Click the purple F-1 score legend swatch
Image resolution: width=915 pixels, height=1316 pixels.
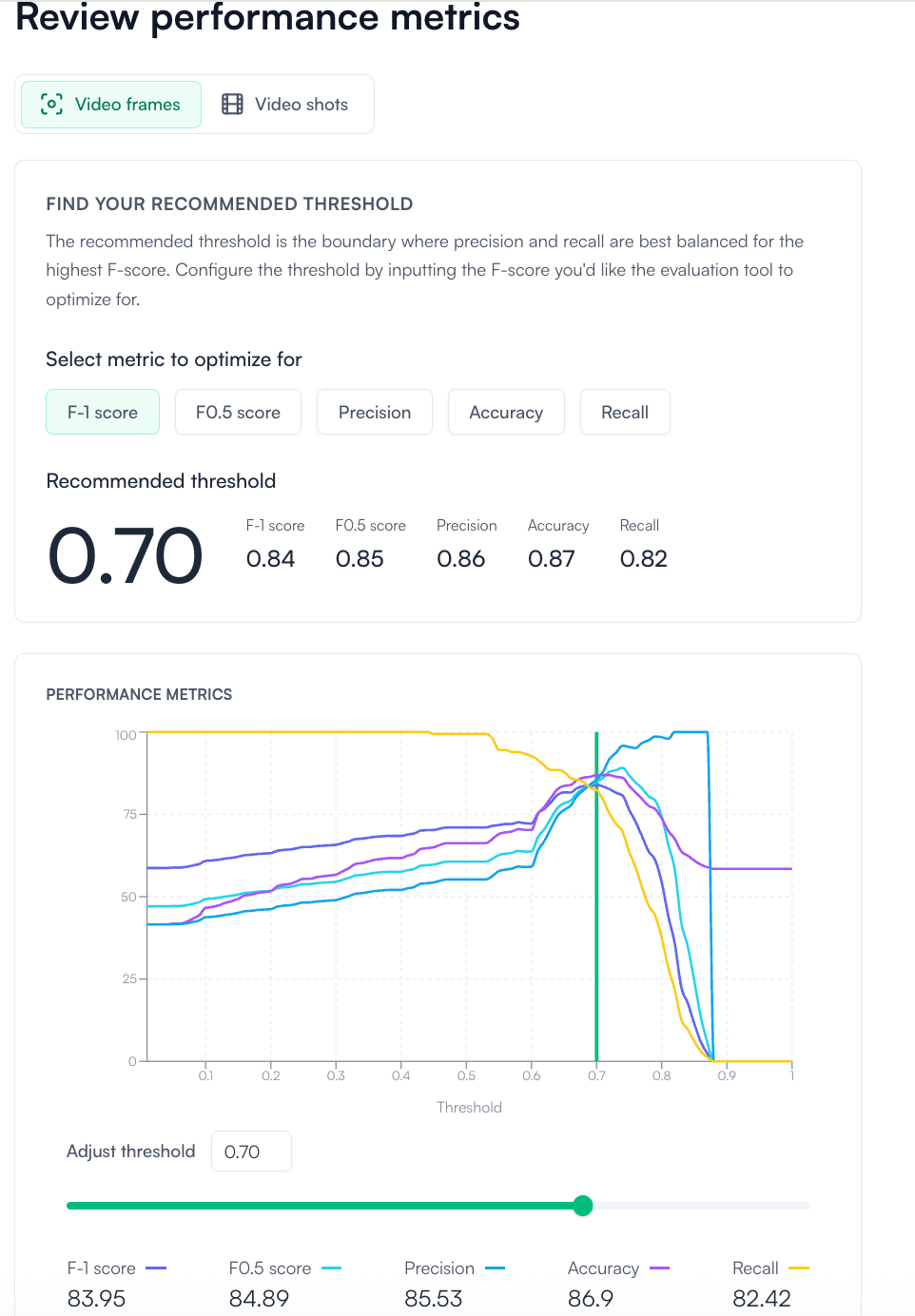(x=156, y=1268)
